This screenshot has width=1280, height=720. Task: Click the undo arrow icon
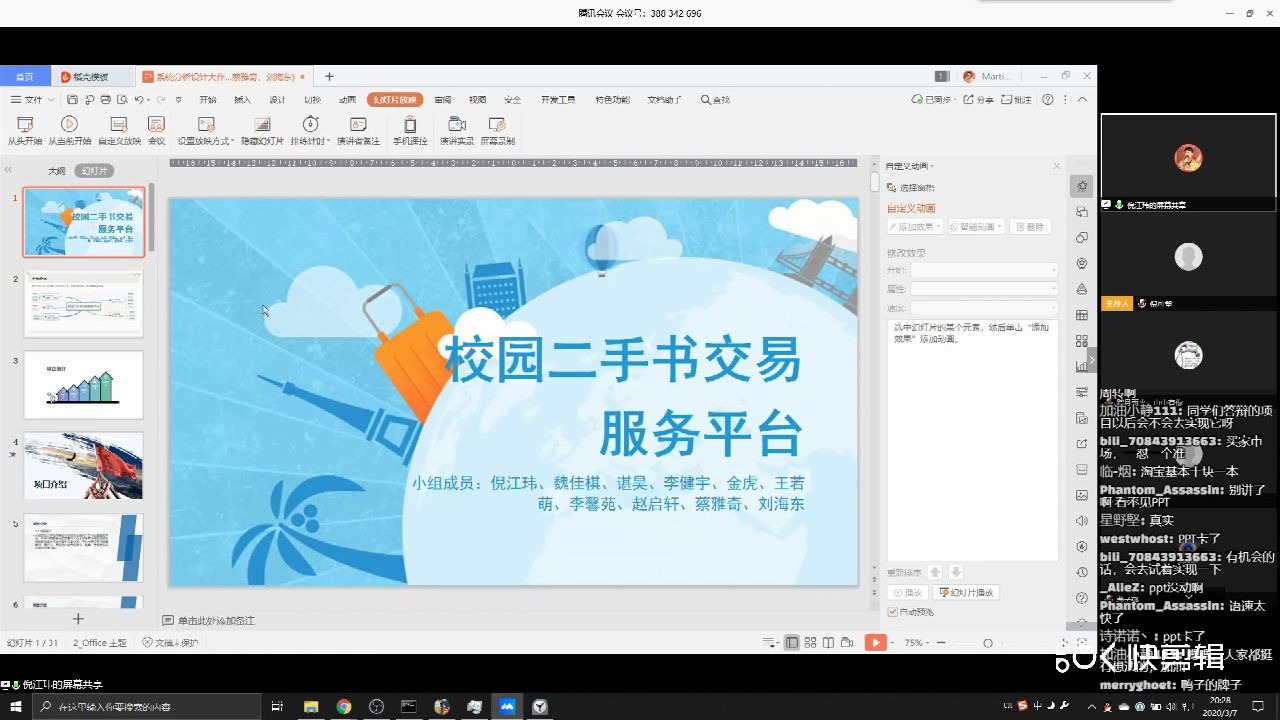click(x=139, y=100)
